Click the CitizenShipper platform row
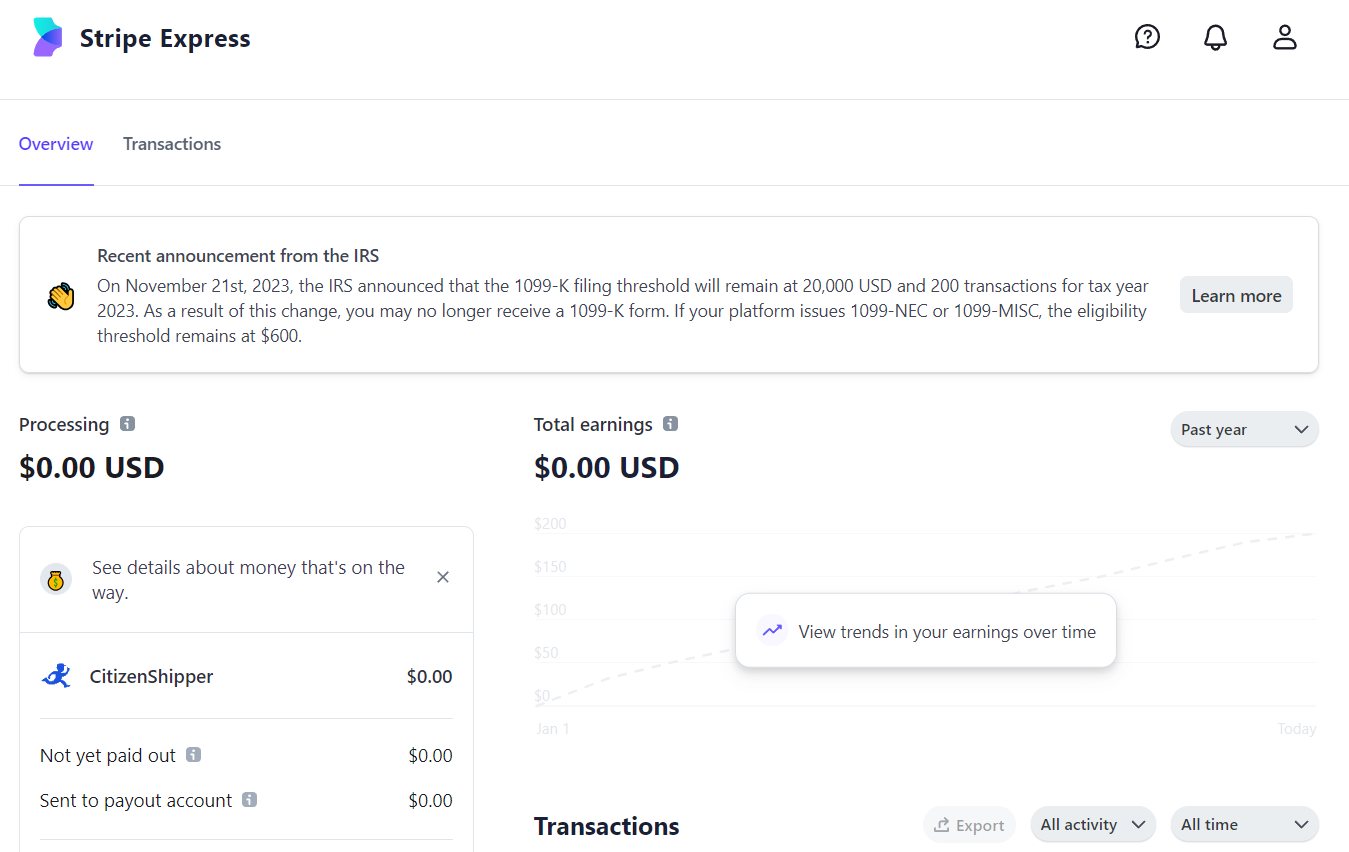Image resolution: width=1349 pixels, height=852 pixels. pyautogui.click(x=246, y=677)
